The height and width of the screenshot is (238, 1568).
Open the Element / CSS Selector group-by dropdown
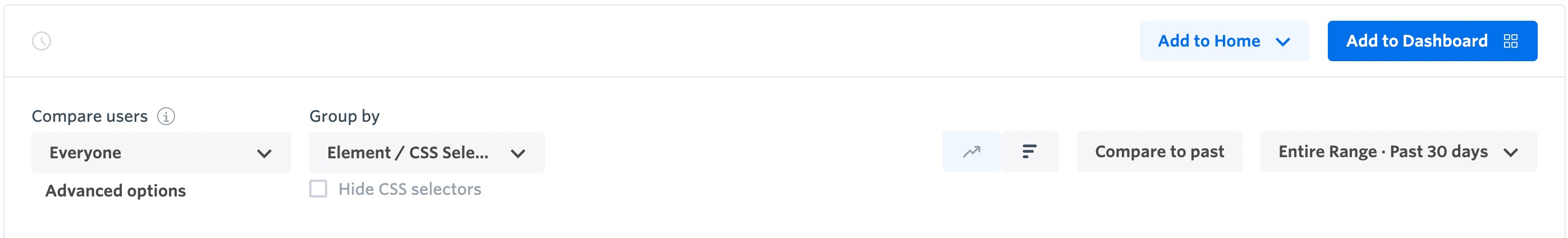pyautogui.click(x=426, y=153)
